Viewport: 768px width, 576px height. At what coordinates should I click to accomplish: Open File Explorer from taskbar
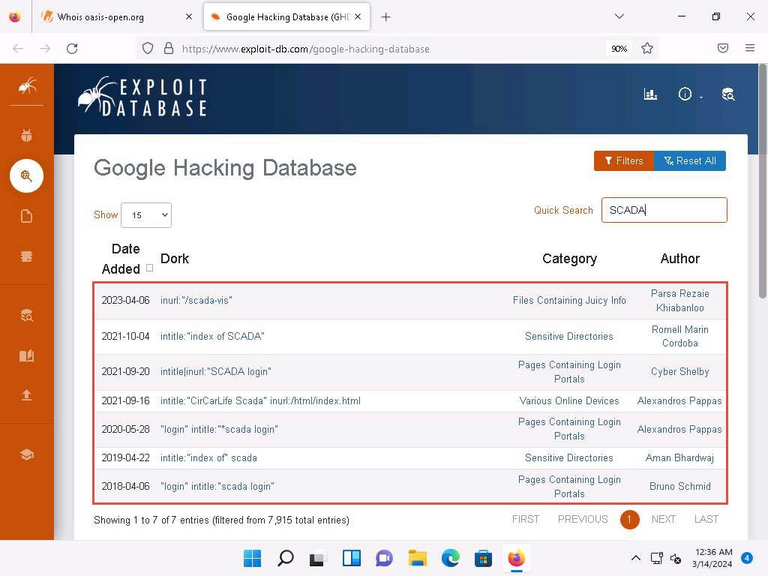pos(417,558)
